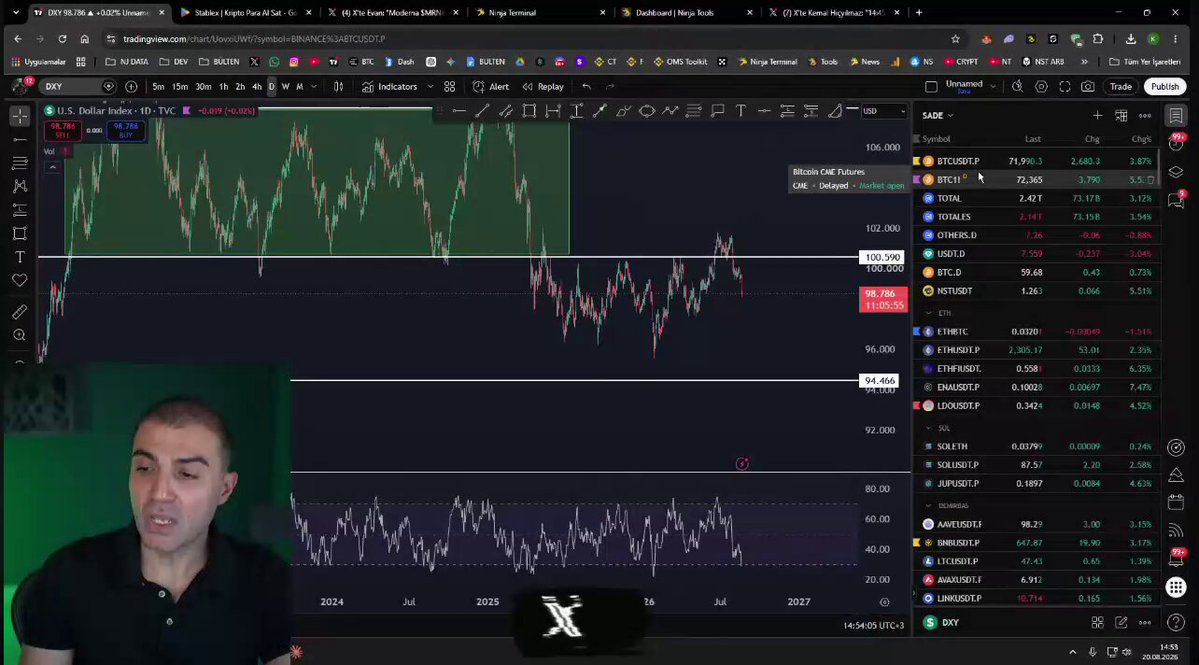Select the 4h timeframe
The width and height of the screenshot is (1199, 665).
[257, 86]
